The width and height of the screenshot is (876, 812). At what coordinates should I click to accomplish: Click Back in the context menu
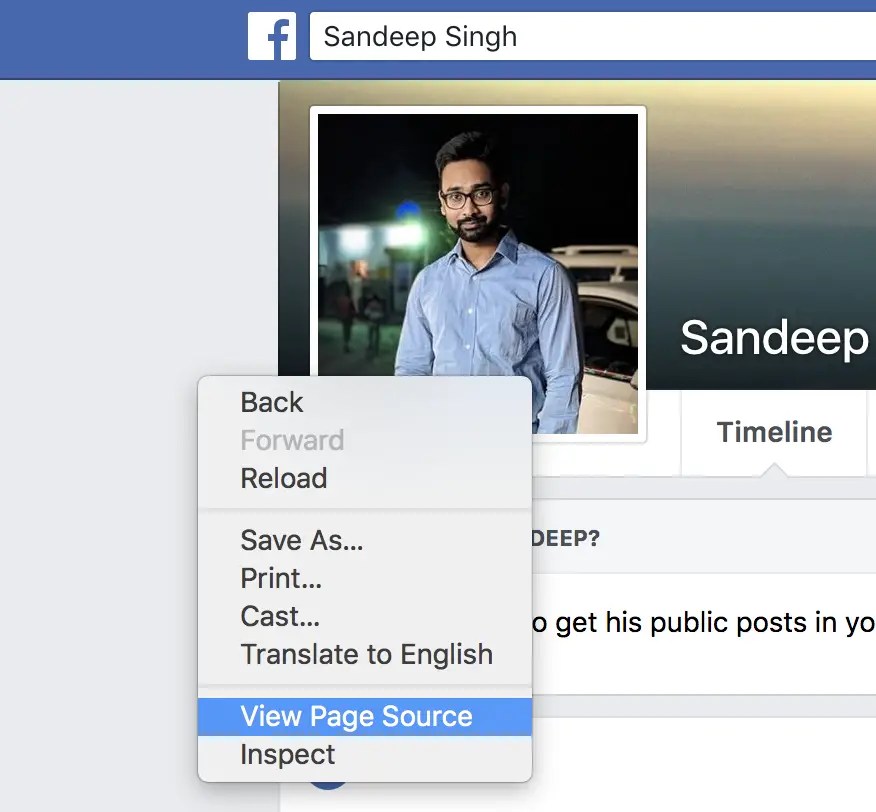[x=271, y=402]
